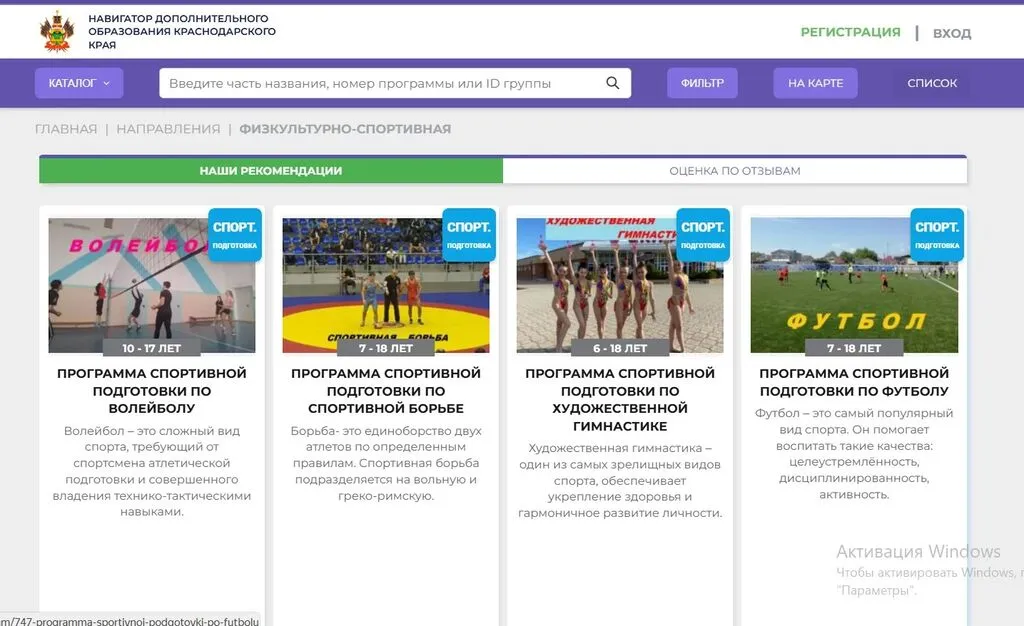Viewport: 1024px width, 626px height.
Task: Click the wrestling card's СПОРТ. подготовка badge
Action: (x=469, y=235)
